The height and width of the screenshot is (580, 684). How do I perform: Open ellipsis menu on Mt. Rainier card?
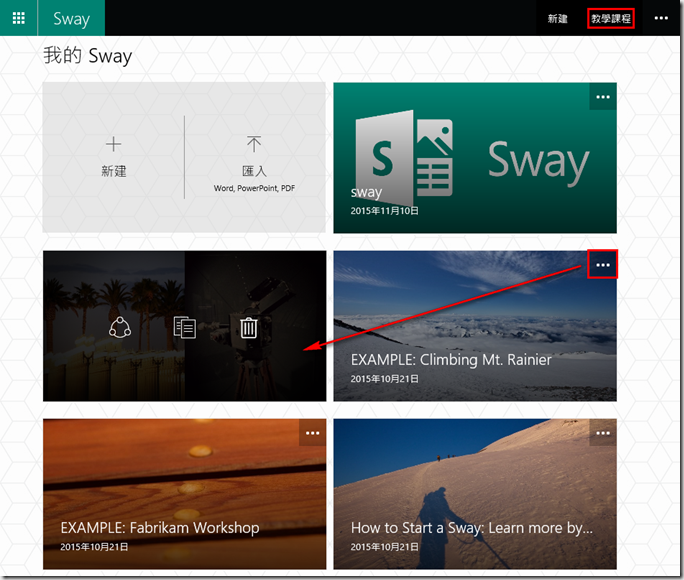point(603,265)
